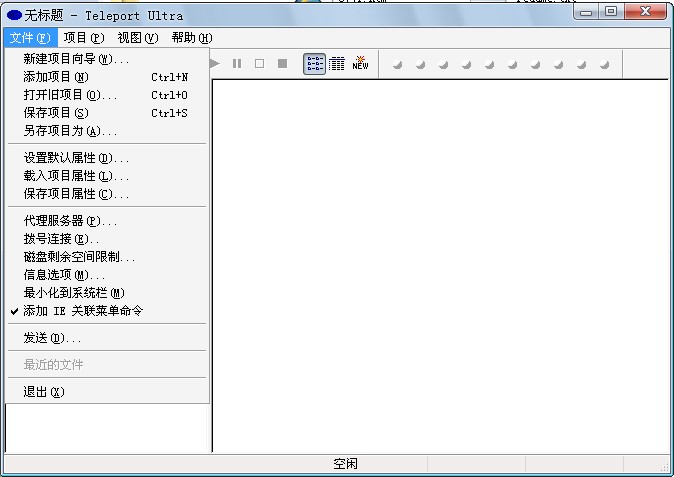Viewport: 674px width, 477px height.
Task: Choose 退出 to quit the application
Action: [x=43, y=392]
